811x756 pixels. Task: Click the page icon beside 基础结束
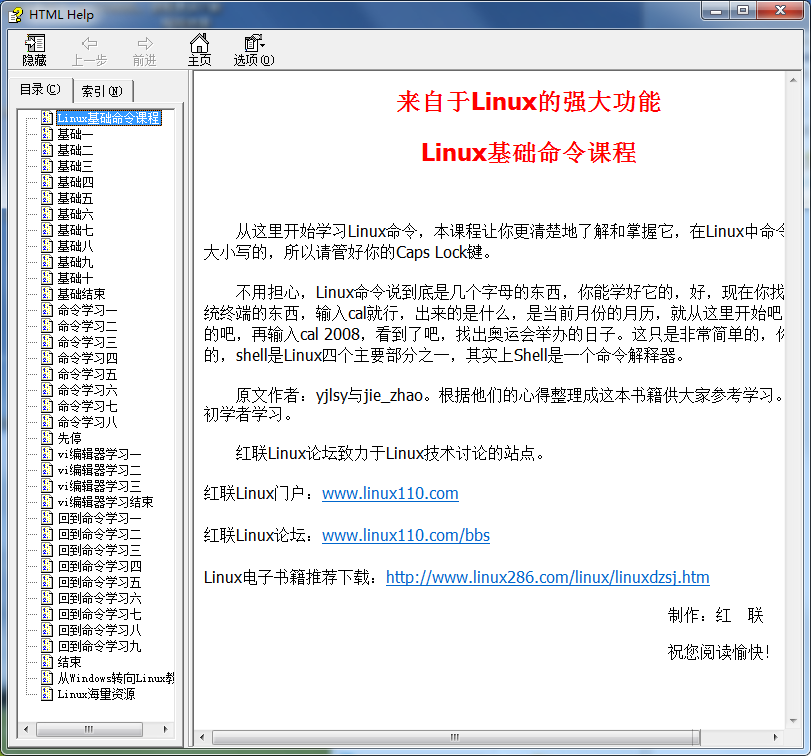pos(46,293)
